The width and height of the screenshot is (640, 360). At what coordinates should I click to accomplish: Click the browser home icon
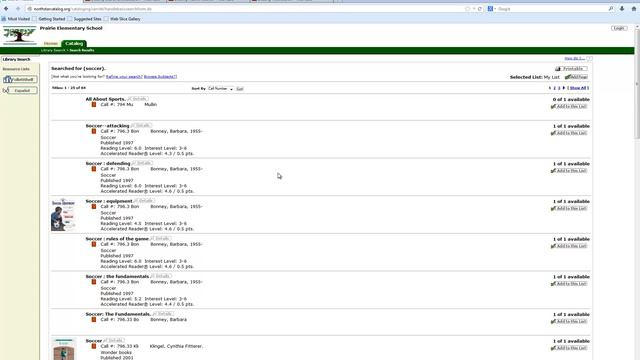pos(634,9)
